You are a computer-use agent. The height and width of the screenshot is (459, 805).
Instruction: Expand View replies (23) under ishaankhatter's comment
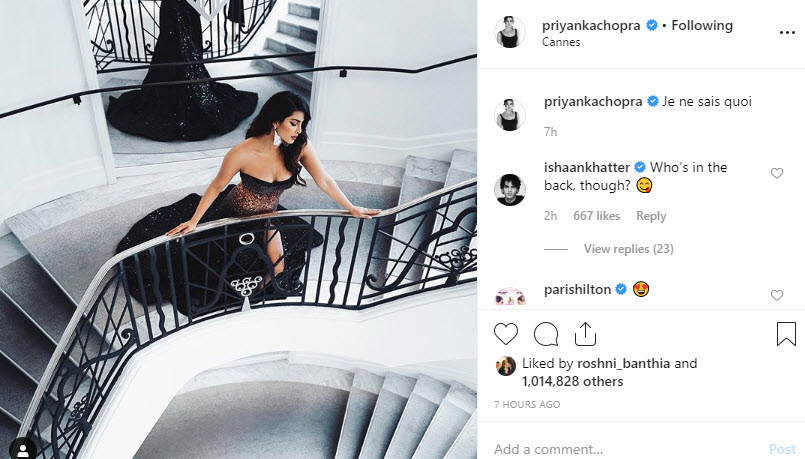click(628, 249)
